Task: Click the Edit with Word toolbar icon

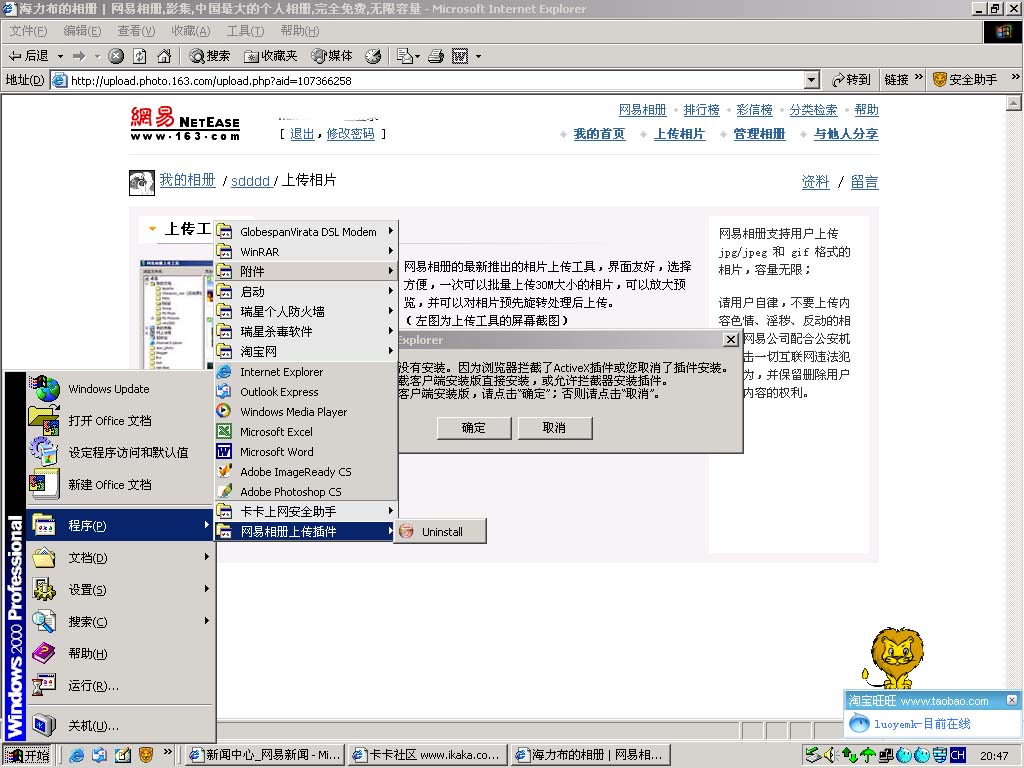Action: click(460, 56)
